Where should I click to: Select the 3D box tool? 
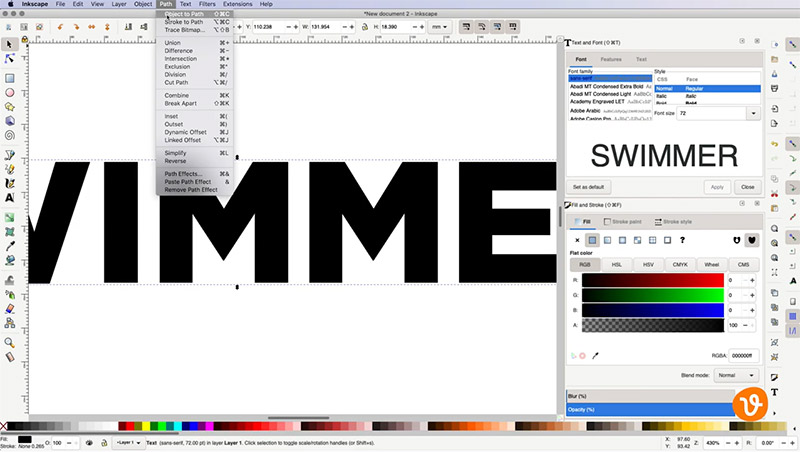[x=9, y=121]
